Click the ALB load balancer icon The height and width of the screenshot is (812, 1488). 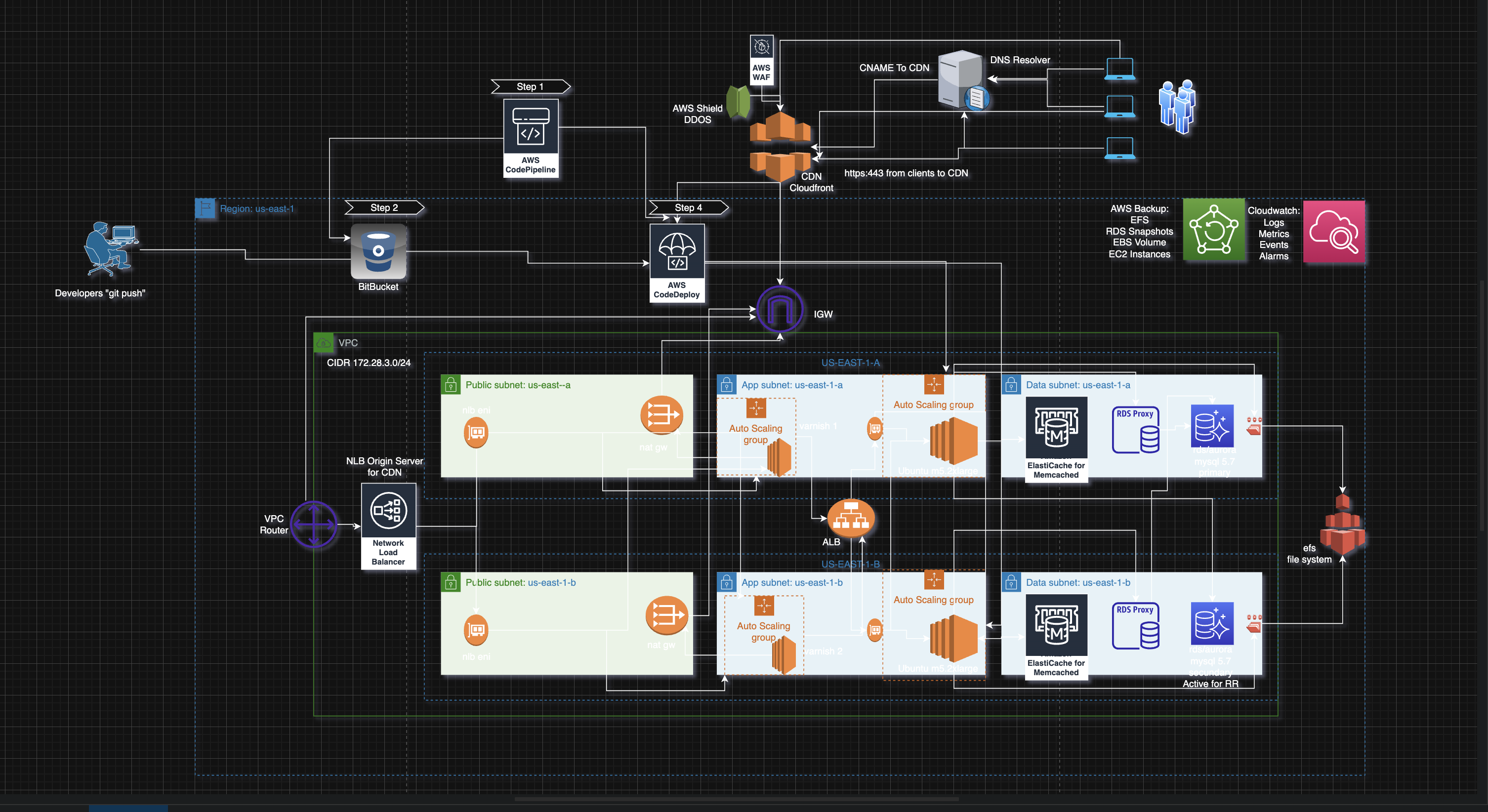pyautogui.click(x=851, y=518)
